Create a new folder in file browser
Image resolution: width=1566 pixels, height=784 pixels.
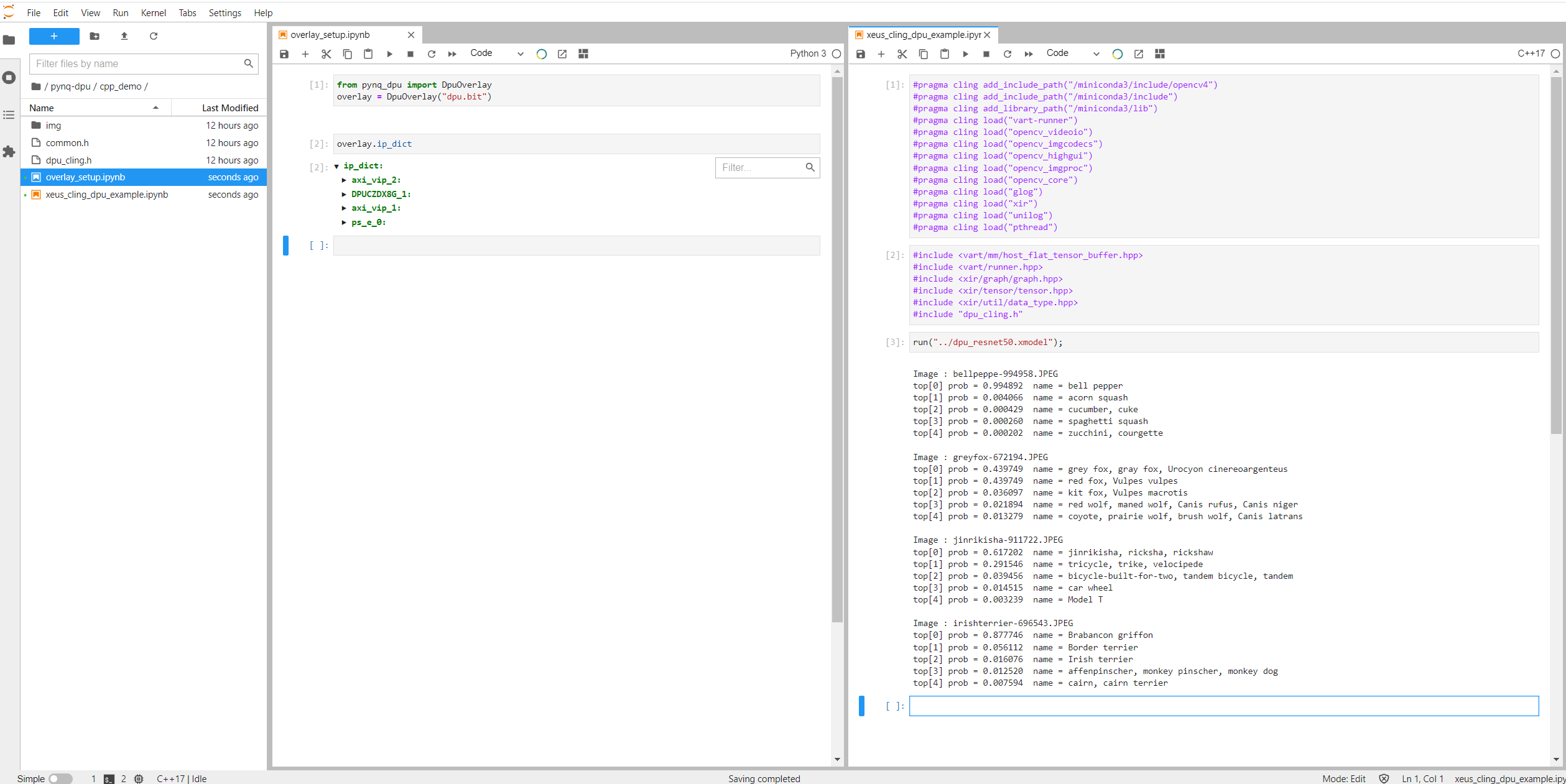pyautogui.click(x=95, y=36)
